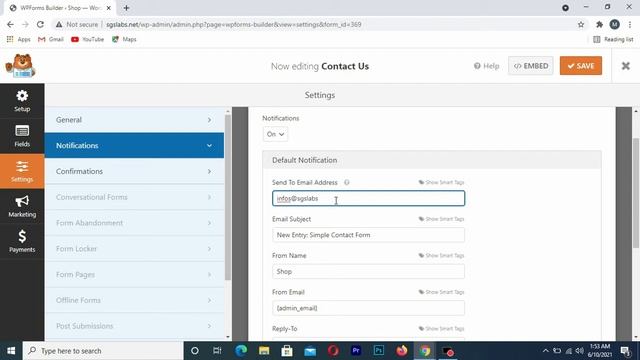Expand the Confirmations settings section
The height and width of the screenshot is (360, 640).
click(x=134, y=171)
